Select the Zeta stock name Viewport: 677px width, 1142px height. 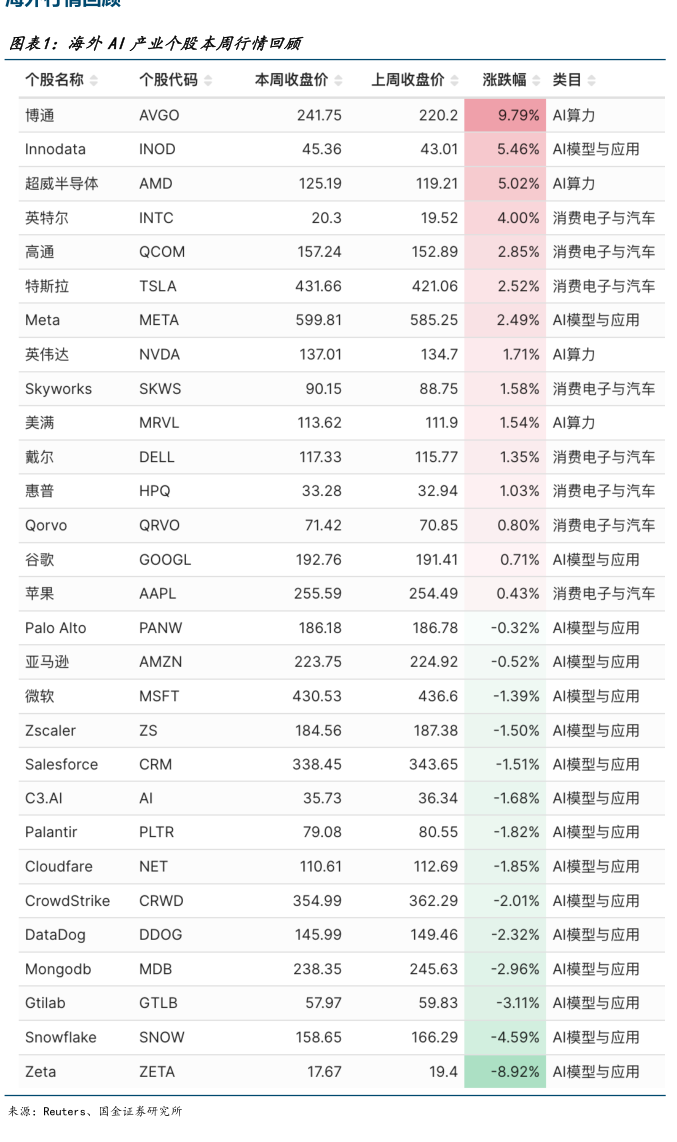pos(41,1071)
